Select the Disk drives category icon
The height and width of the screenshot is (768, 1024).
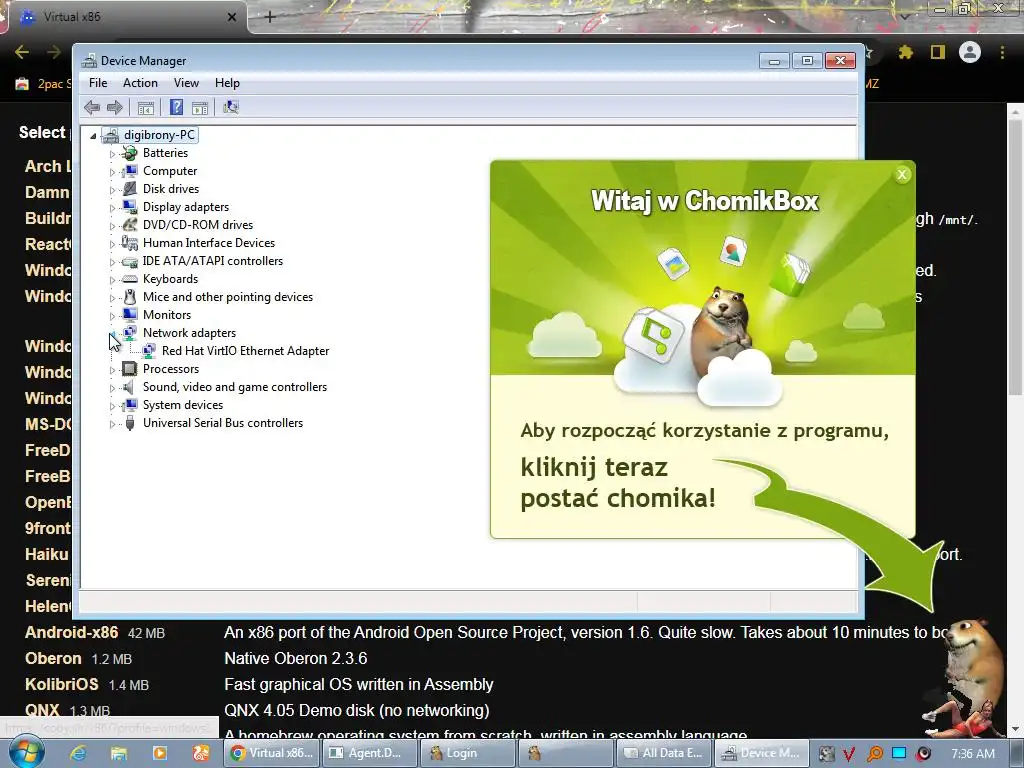click(130, 189)
